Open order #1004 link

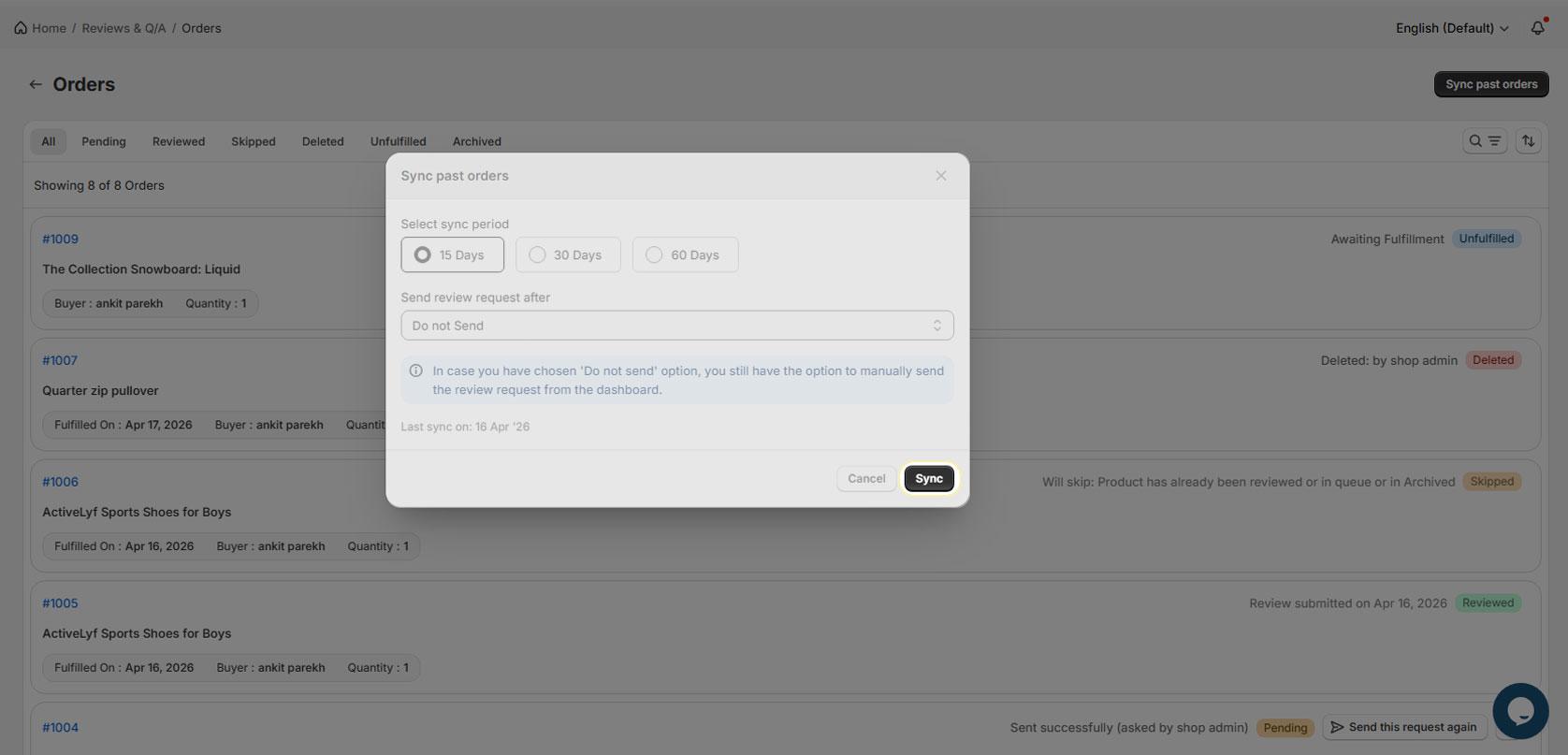click(60, 727)
